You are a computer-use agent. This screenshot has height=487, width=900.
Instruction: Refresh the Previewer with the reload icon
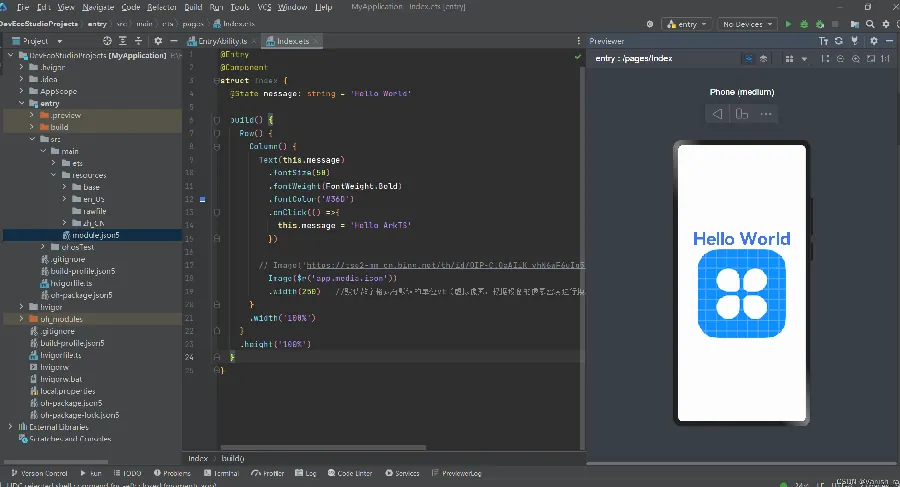[839, 41]
